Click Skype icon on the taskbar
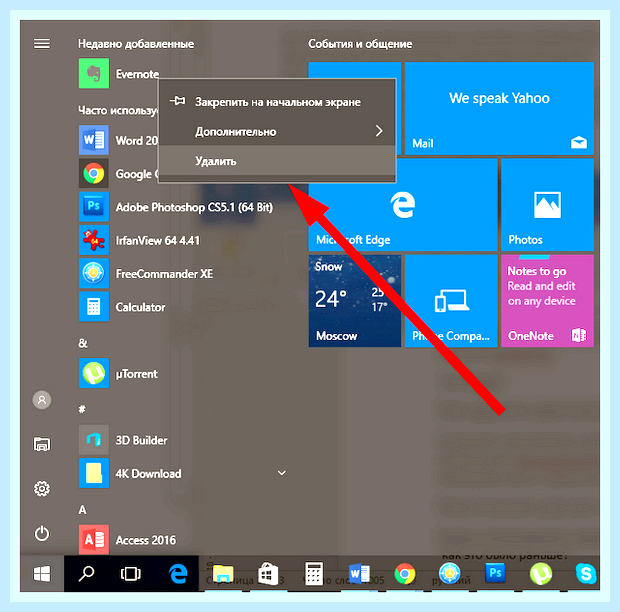This screenshot has height=612, width=620. pyautogui.click(x=586, y=573)
